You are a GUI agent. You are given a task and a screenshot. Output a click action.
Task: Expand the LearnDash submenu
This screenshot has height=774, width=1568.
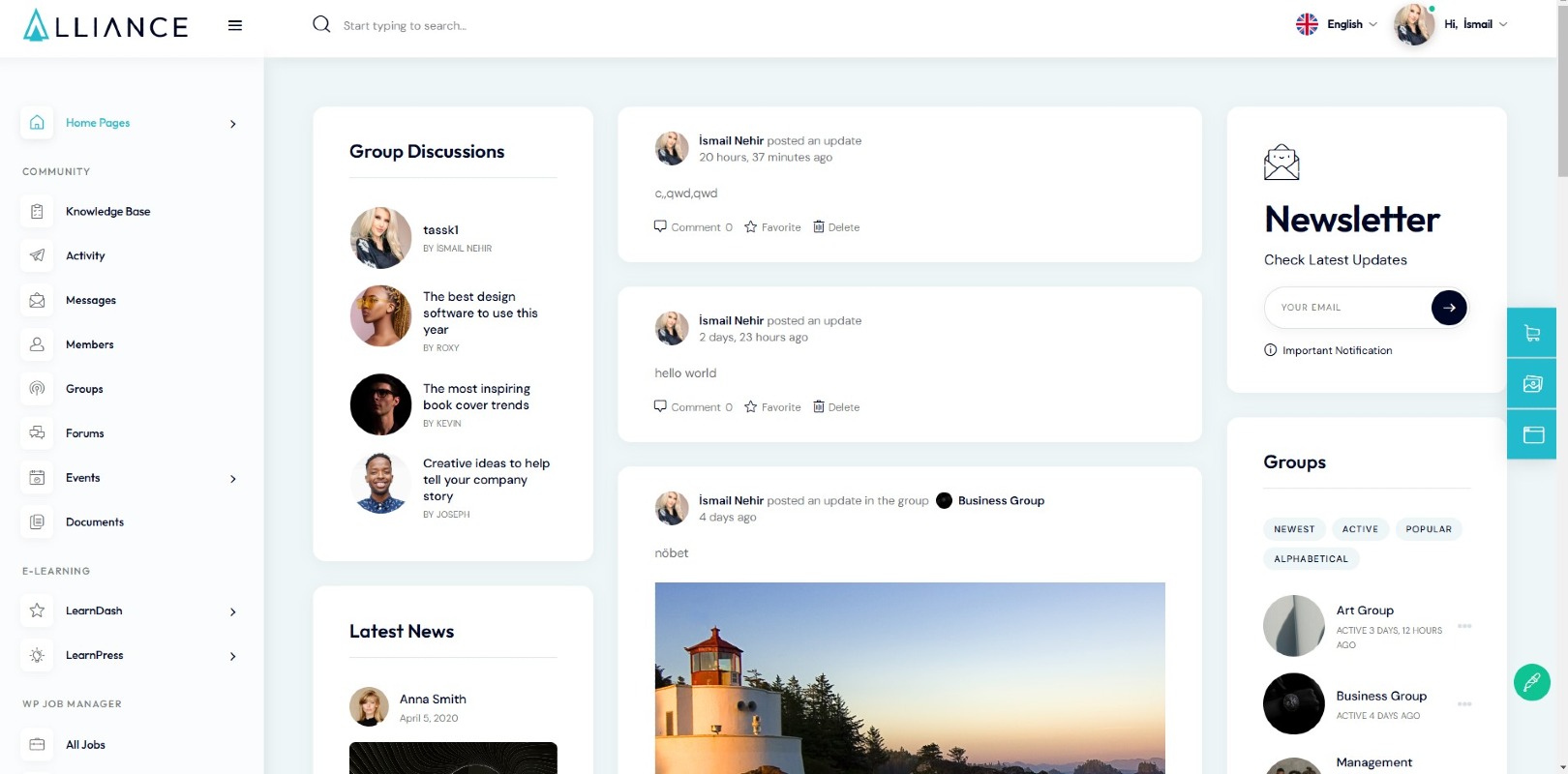click(x=232, y=611)
